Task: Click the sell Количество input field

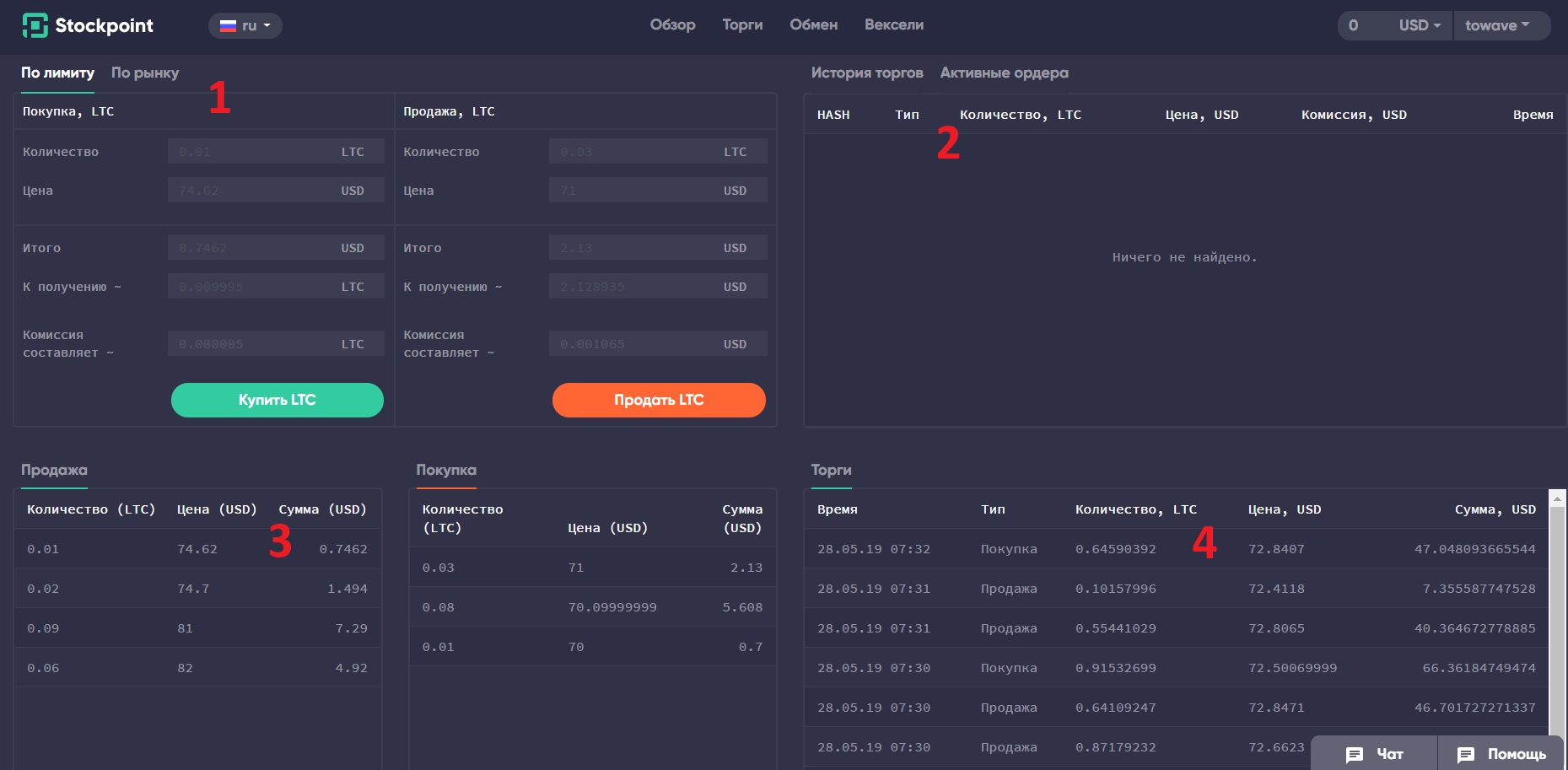Action: (658, 152)
